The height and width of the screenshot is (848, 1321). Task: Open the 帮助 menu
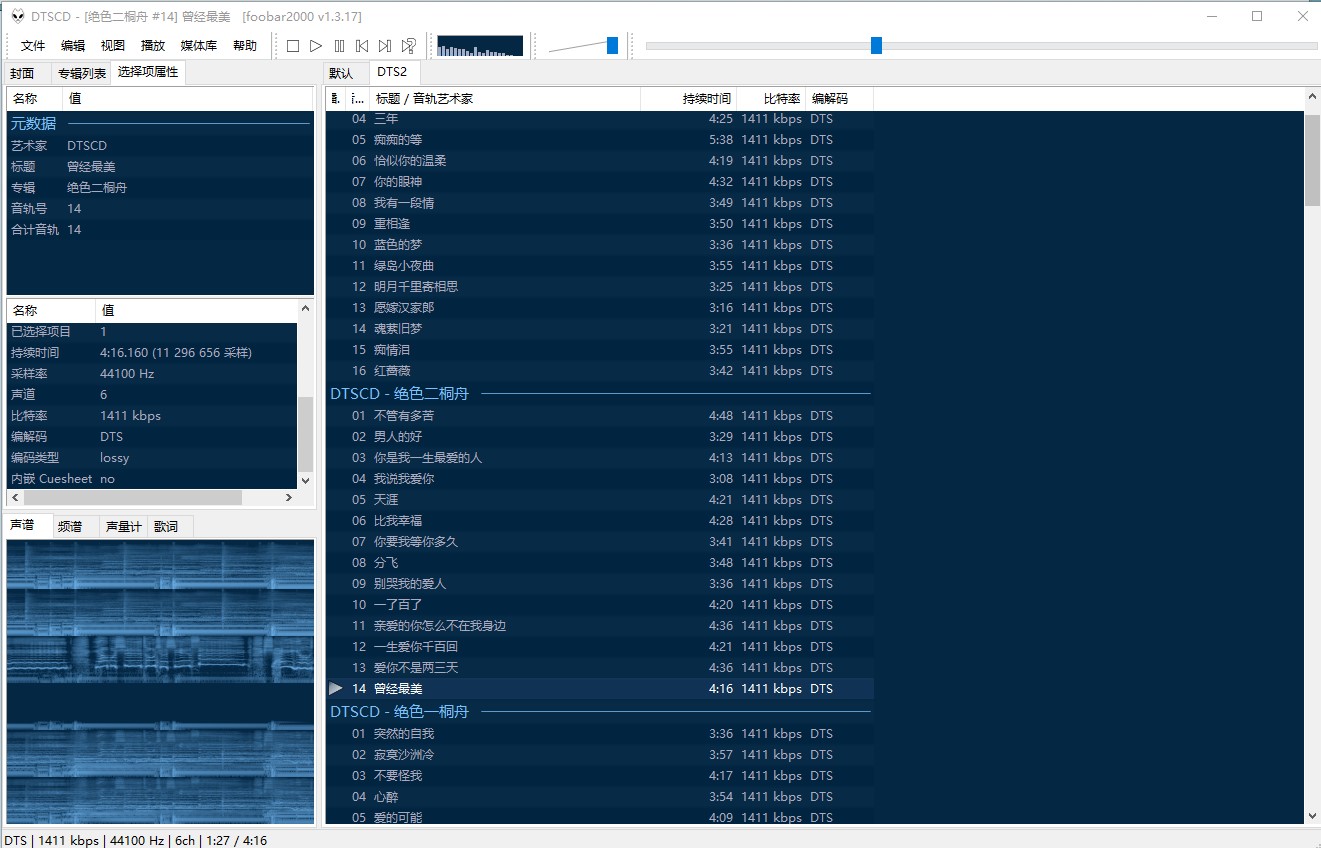245,46
